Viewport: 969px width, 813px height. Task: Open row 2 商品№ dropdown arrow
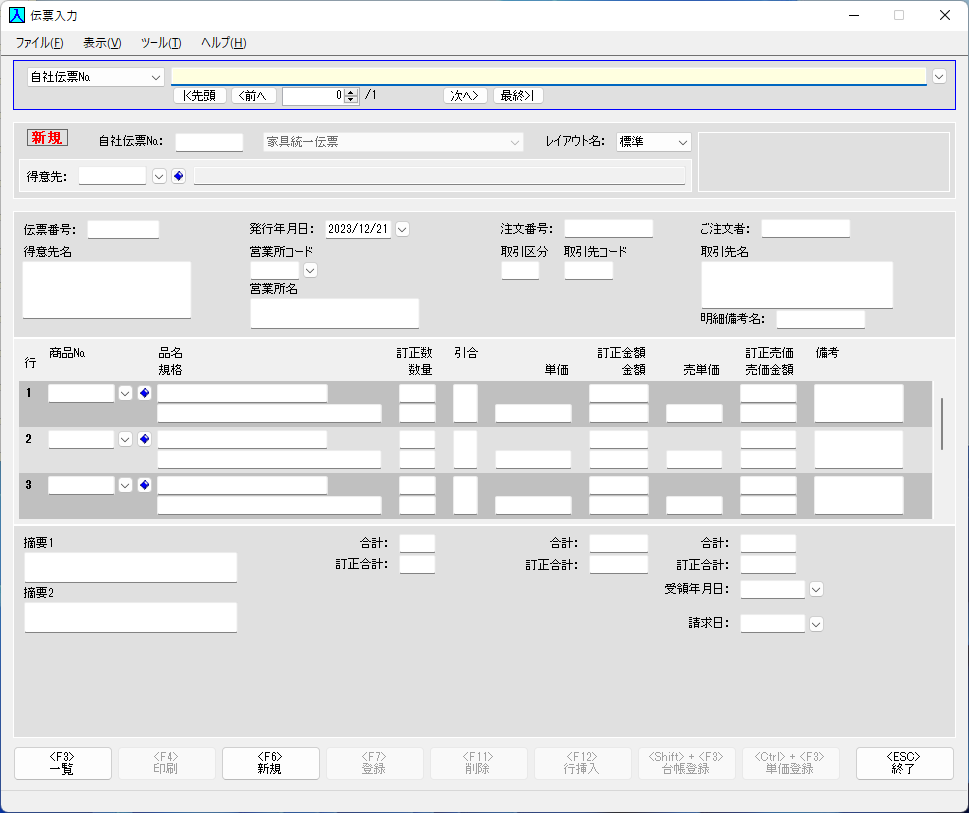(125, 439)
